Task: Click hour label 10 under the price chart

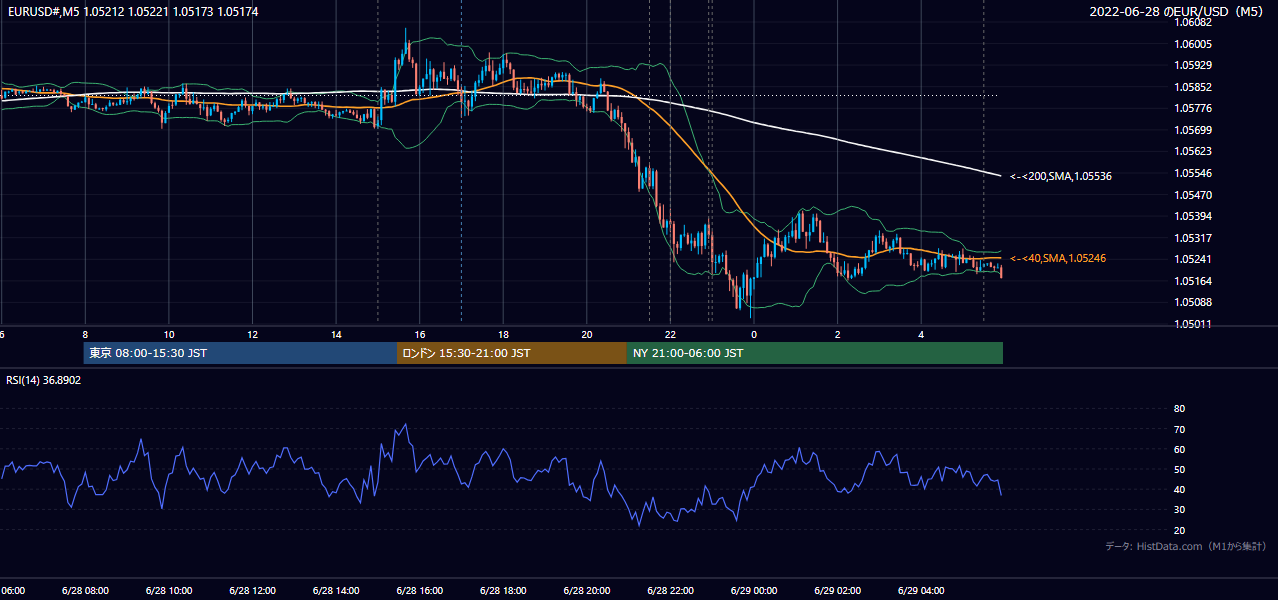Action: tap(169, 334)
